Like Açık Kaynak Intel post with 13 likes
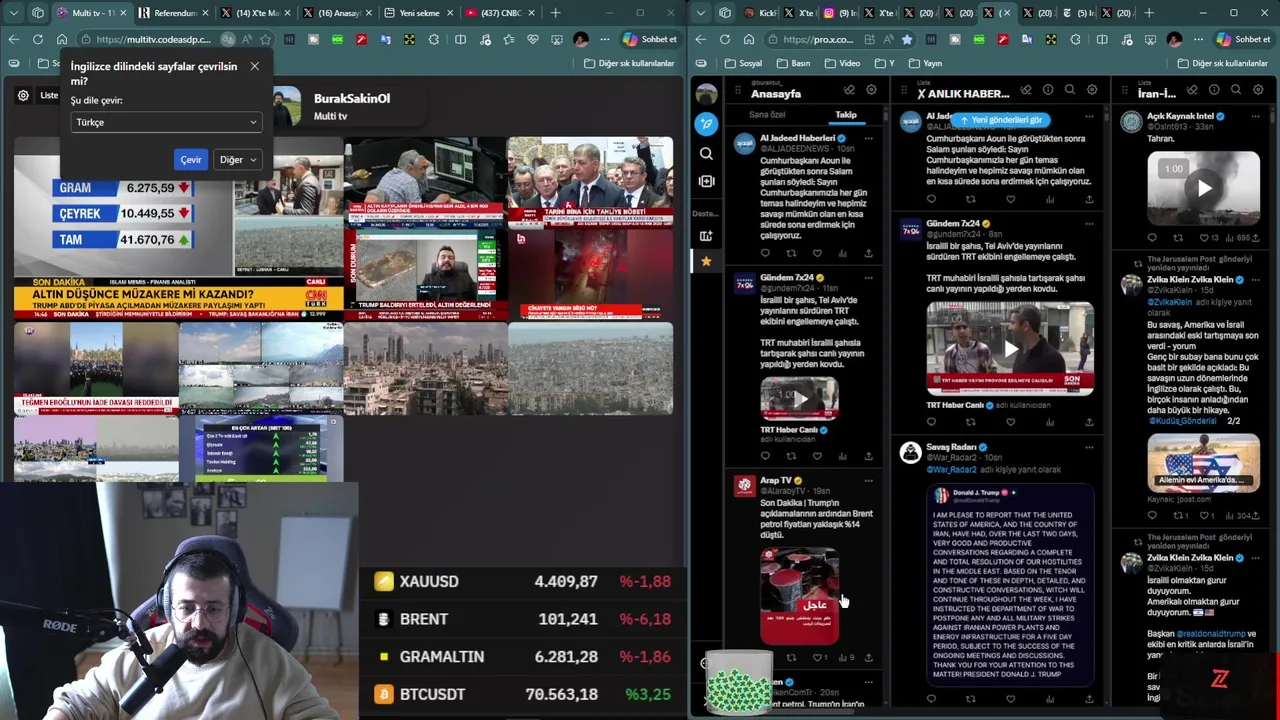1280x720 pixels. [1206, 238]
